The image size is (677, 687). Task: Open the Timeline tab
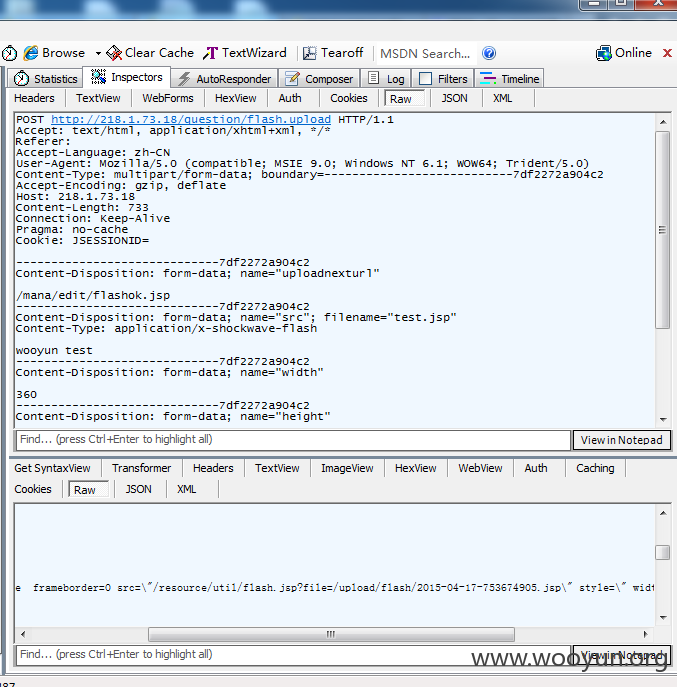coord(510,78)
